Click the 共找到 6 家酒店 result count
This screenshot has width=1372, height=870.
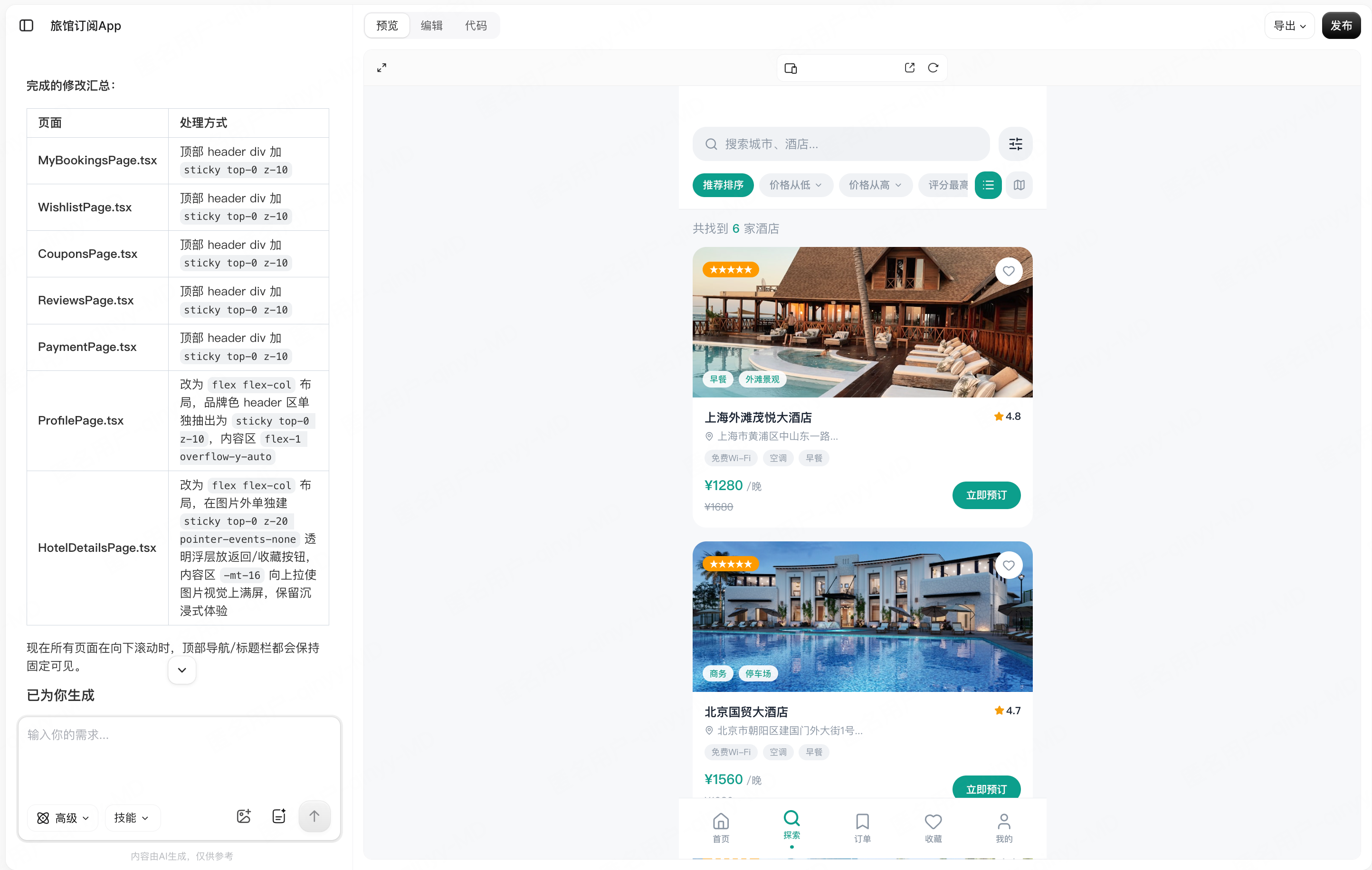(735, 228)
